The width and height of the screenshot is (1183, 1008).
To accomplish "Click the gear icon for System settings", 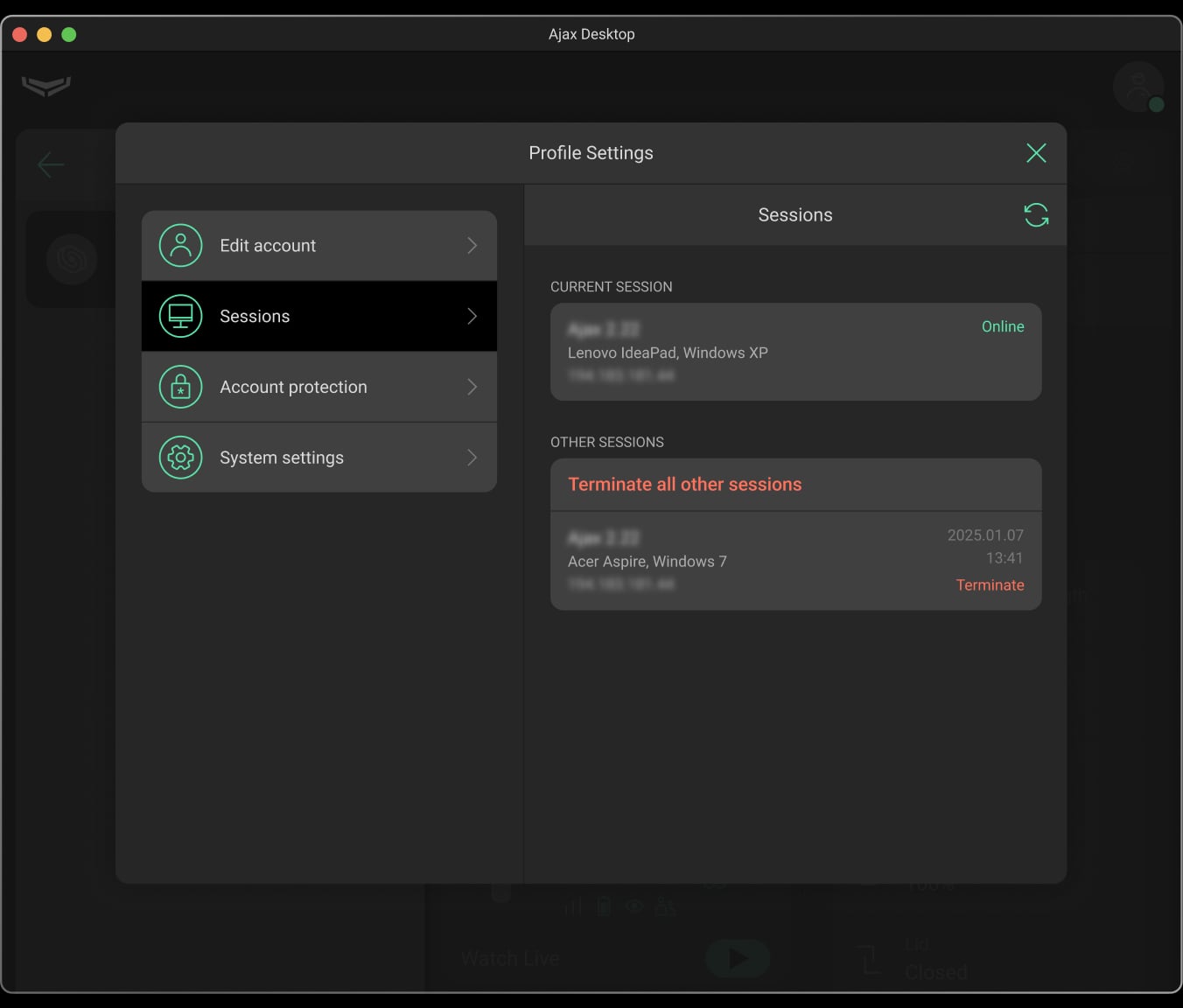I will [x=180, y=458].
